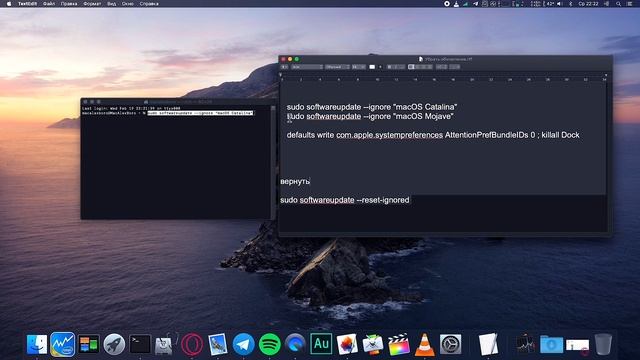Open Final Cut Pro in Dock
This screenshot has width=640, height=360.
pos(399,344)
